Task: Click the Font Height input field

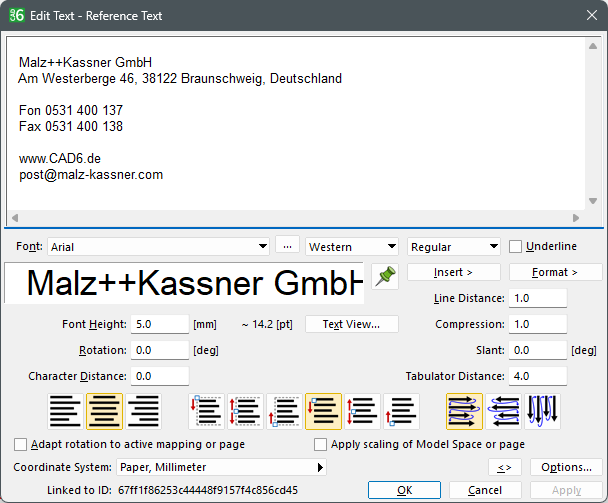Action: coord(160,324)
